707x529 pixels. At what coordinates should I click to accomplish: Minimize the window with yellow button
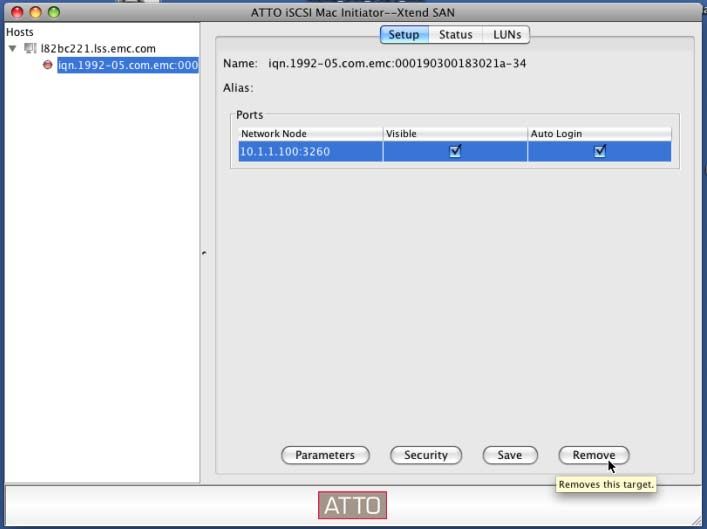35,12
